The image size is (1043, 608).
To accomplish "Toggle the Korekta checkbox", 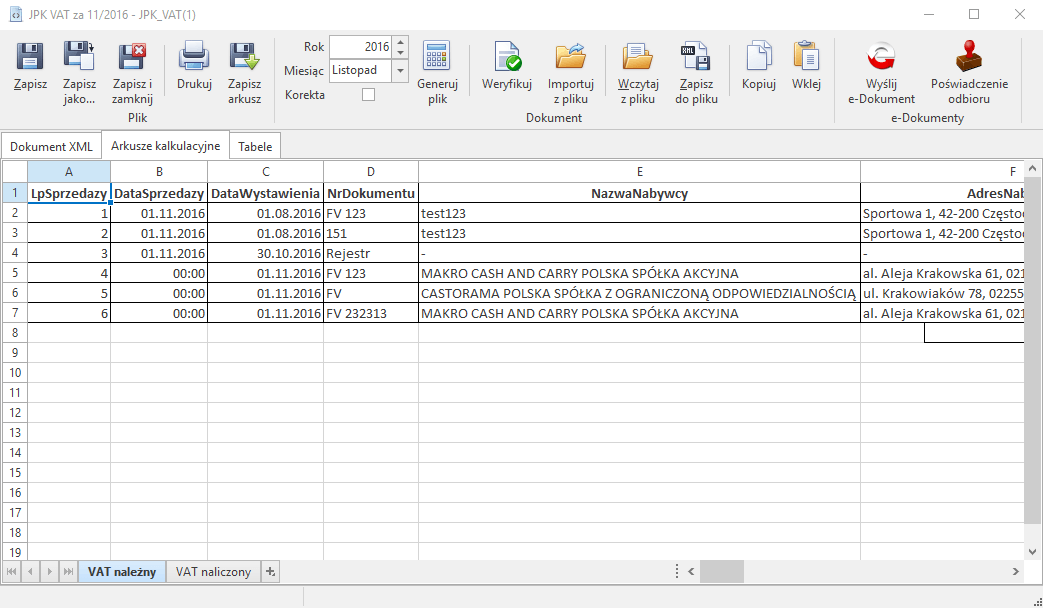I will click(368, 95).
